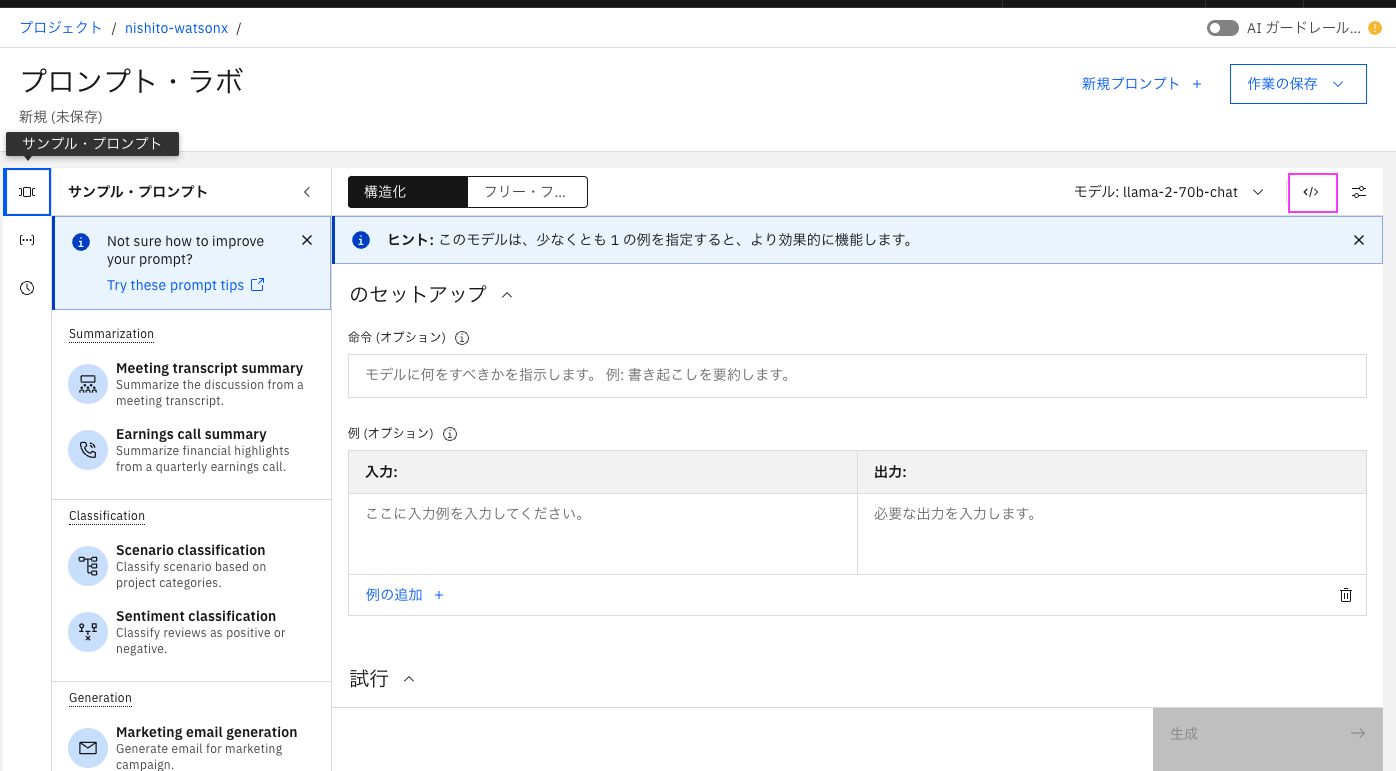This screenshot has width=1396, height=771.
Task: Switch to the フリー・フ... tab
Action: click(527, 192)
